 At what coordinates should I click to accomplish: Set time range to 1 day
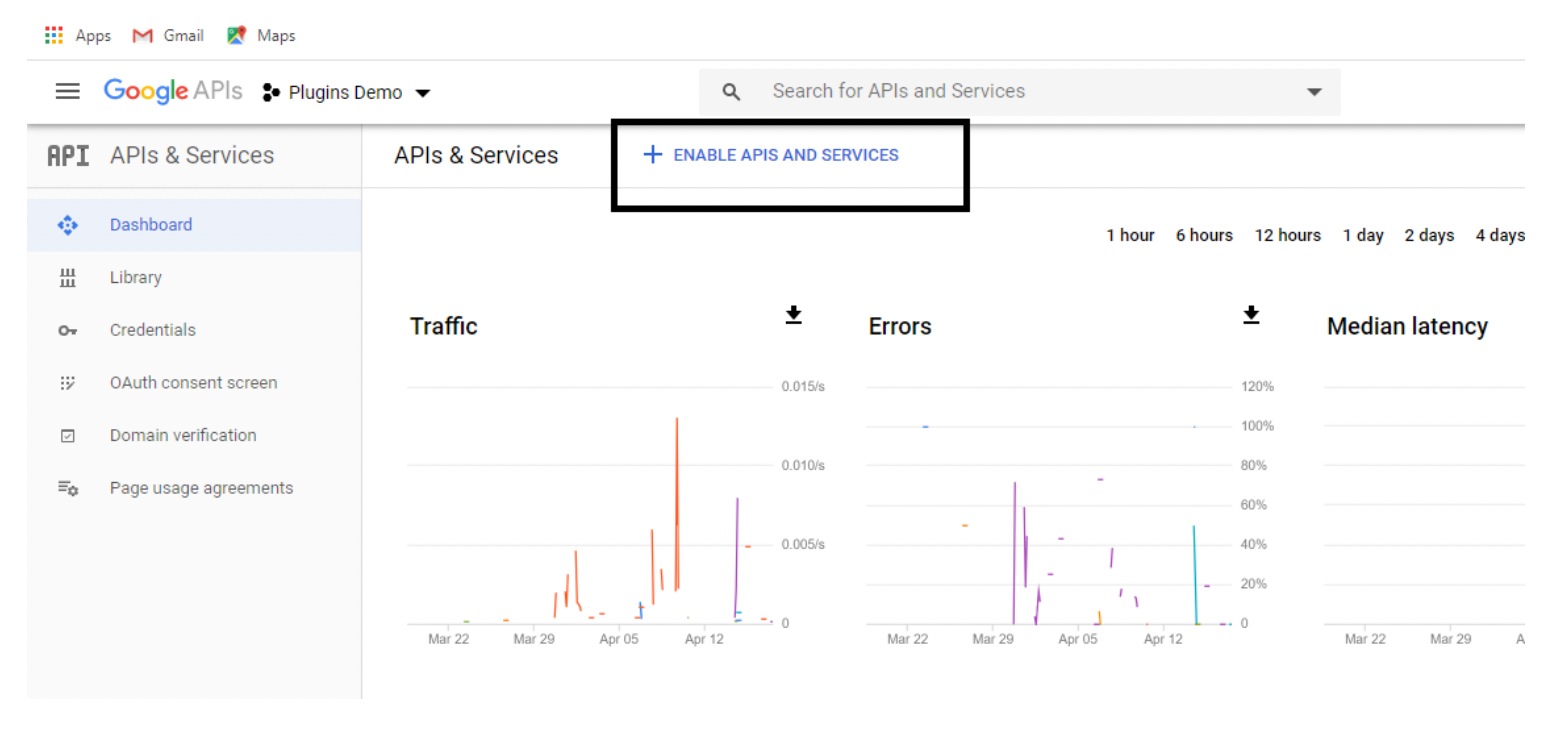tap(1363, 236)
